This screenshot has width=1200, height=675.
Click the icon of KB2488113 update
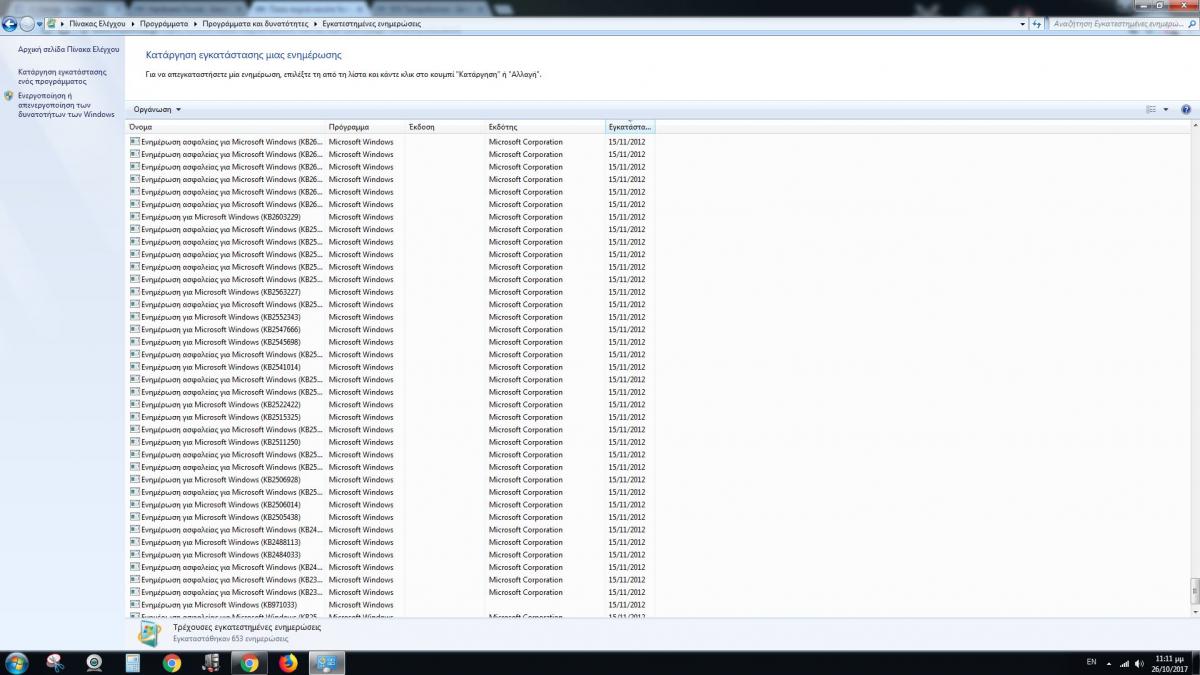point(135,542)
